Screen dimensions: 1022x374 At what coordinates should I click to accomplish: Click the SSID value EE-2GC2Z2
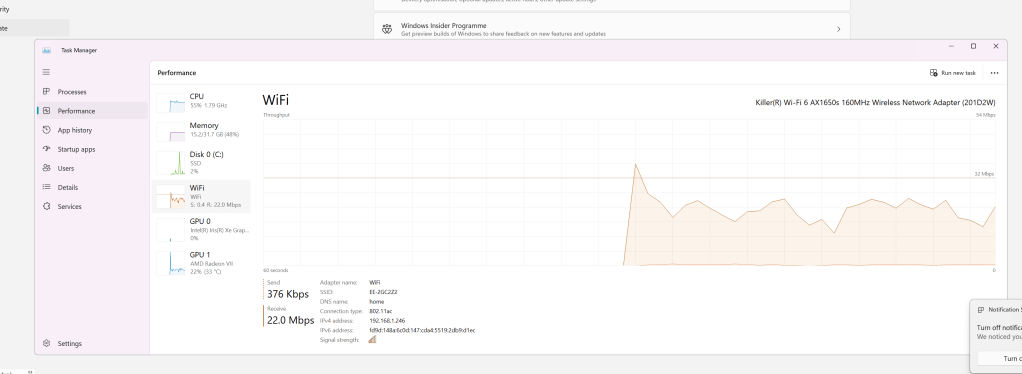[383, 292]
